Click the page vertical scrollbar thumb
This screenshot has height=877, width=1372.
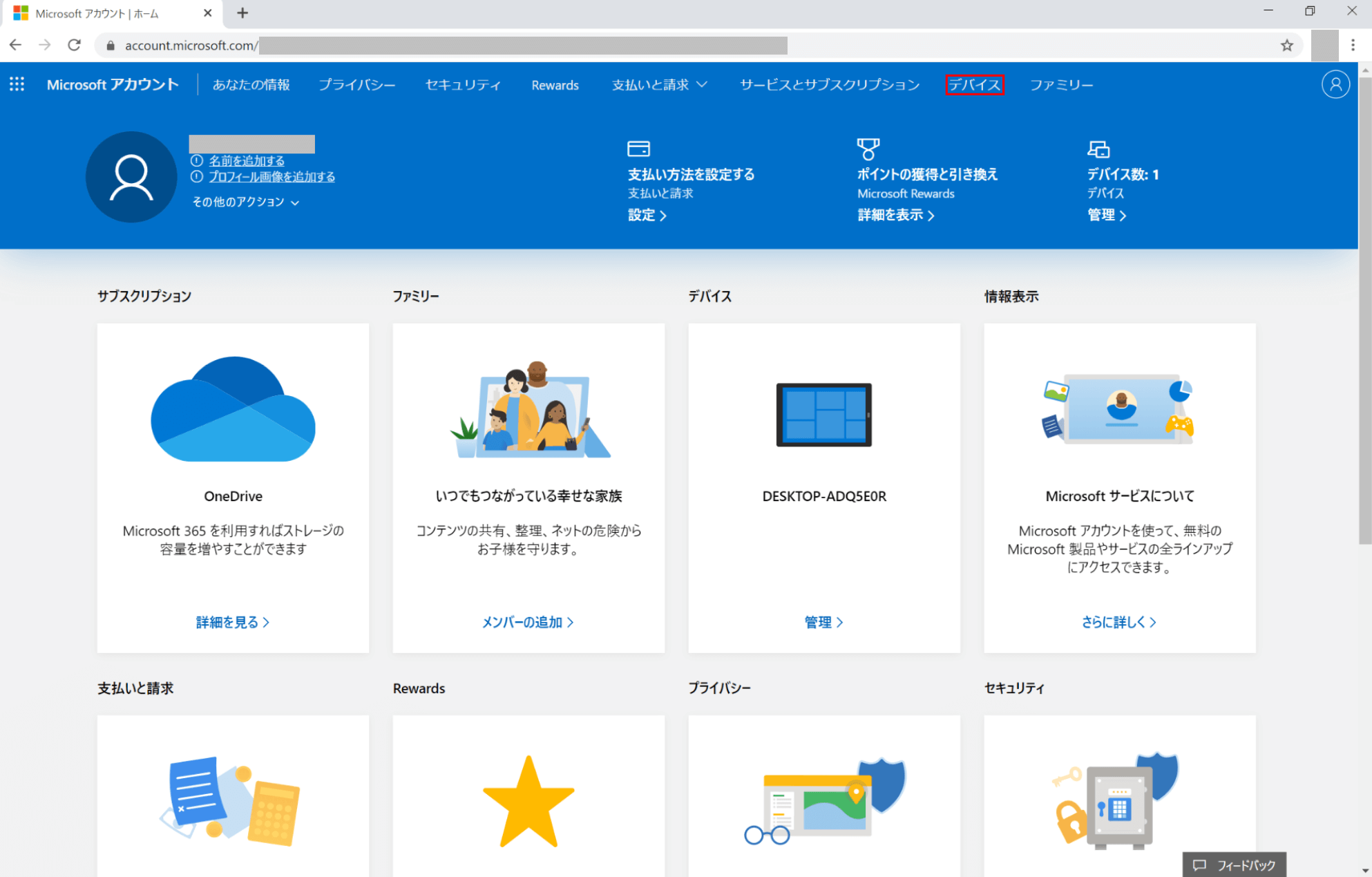(1365, 310)
